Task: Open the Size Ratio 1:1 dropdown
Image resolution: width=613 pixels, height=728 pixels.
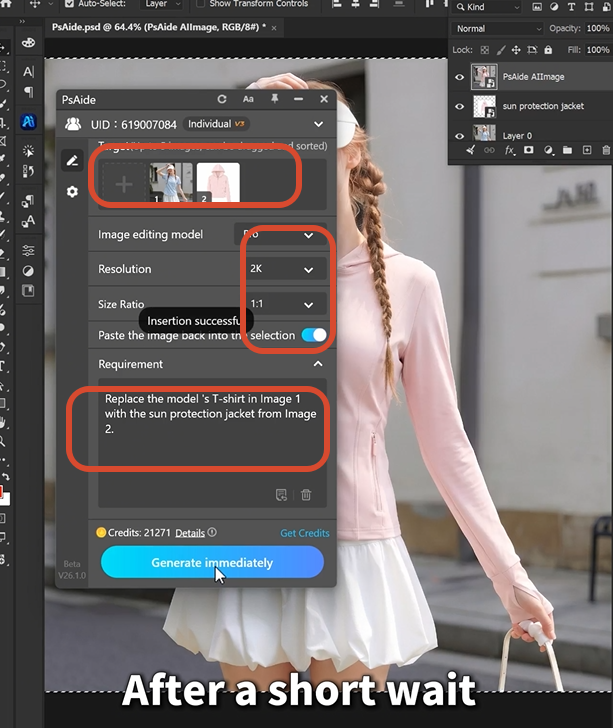Action: (x=282, y=304)
